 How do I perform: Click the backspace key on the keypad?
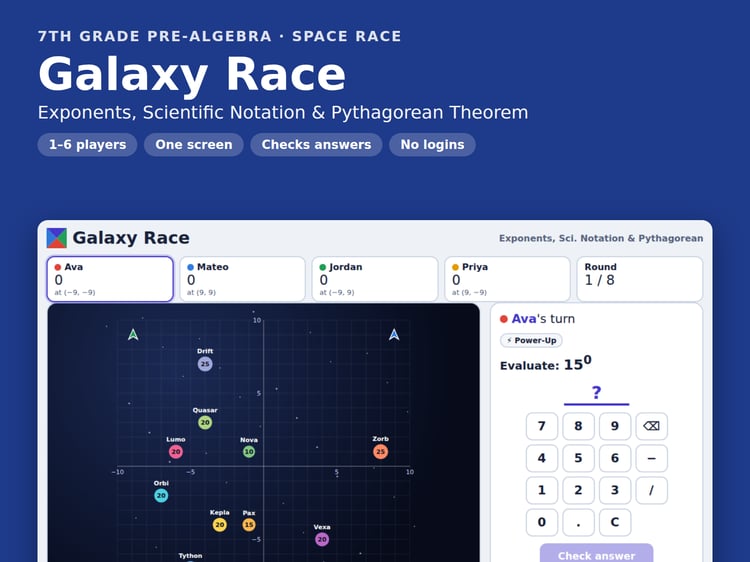click(x=651, y=426)
